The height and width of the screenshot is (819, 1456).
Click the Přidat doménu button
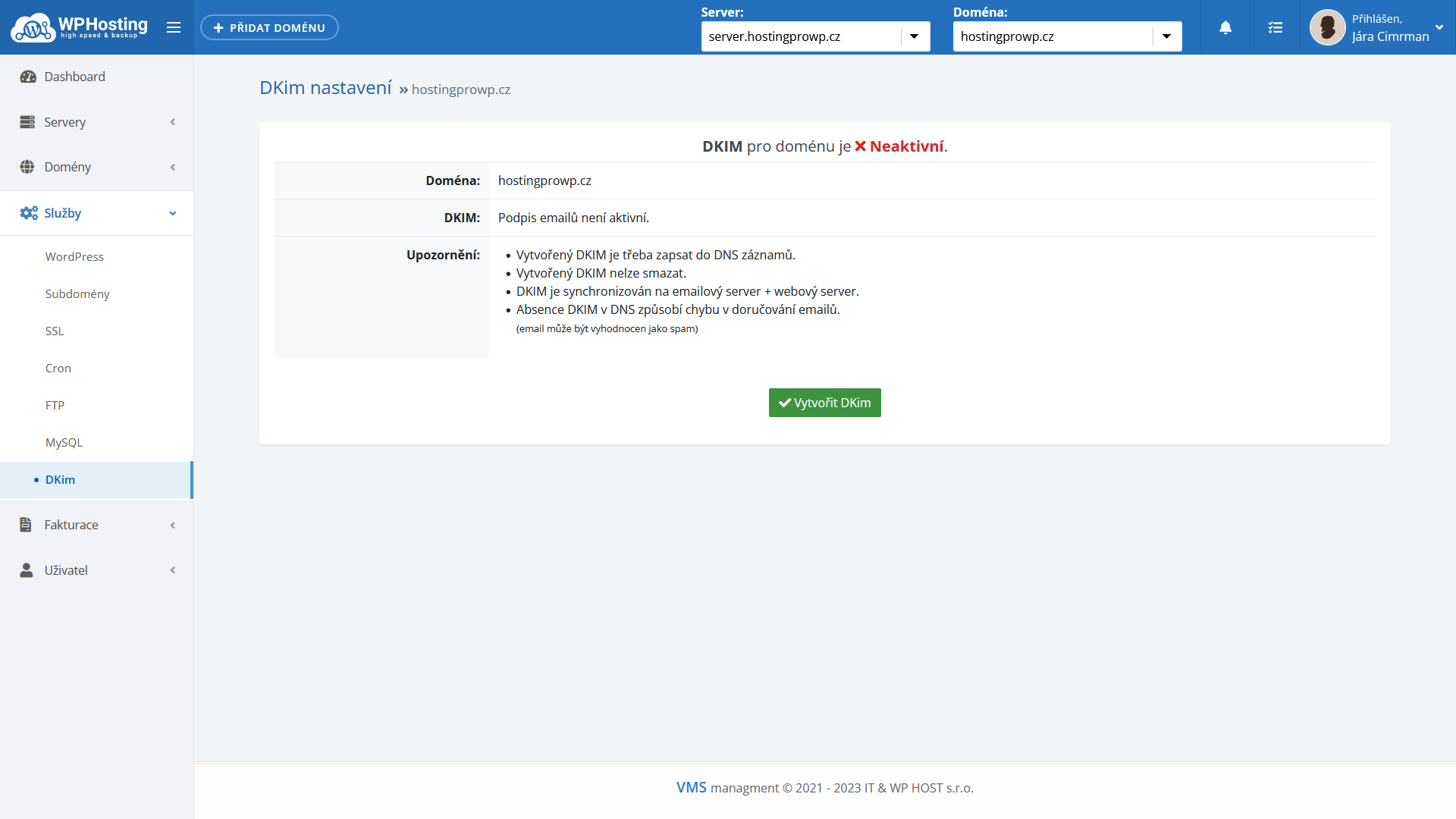tap(269, 27)
